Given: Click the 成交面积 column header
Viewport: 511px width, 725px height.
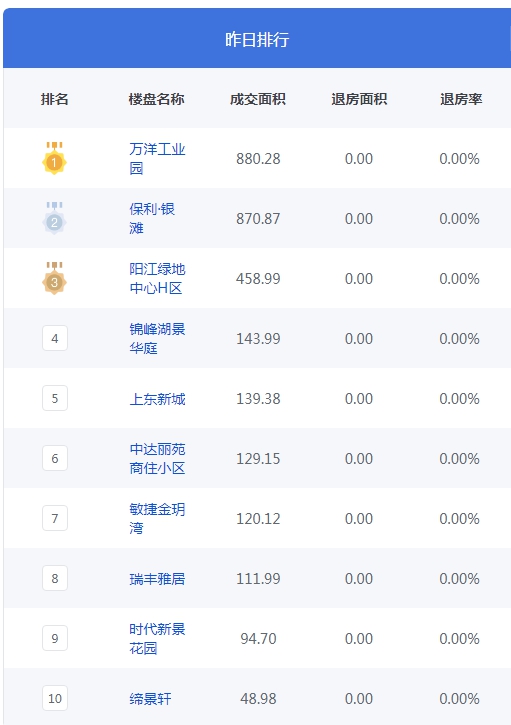Looking at the screenshot, I should 258,99.
